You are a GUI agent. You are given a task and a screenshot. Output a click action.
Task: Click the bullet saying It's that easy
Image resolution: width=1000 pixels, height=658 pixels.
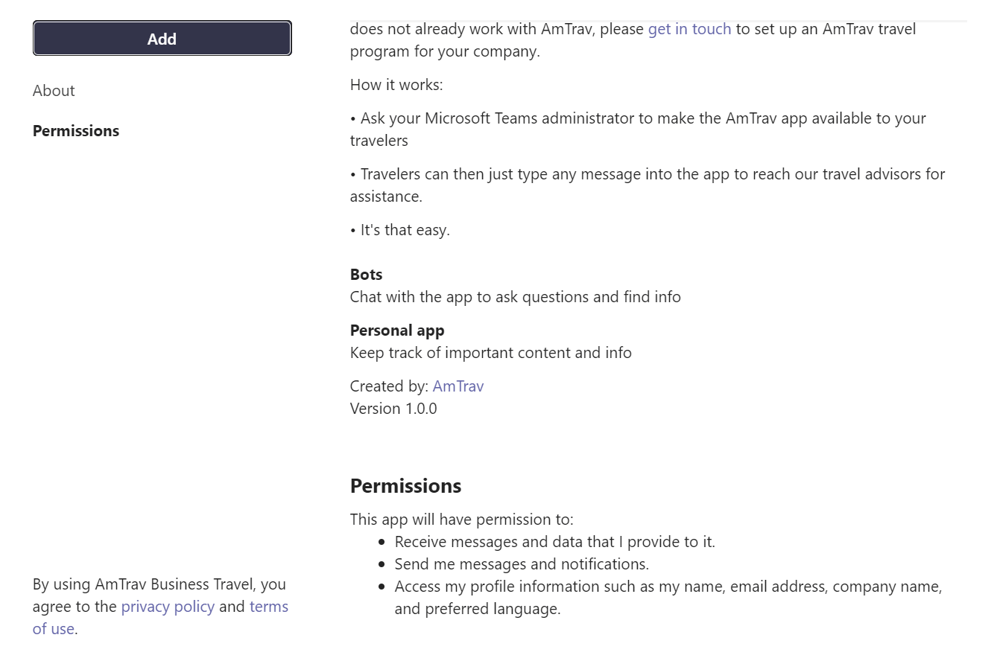[400, 229]
